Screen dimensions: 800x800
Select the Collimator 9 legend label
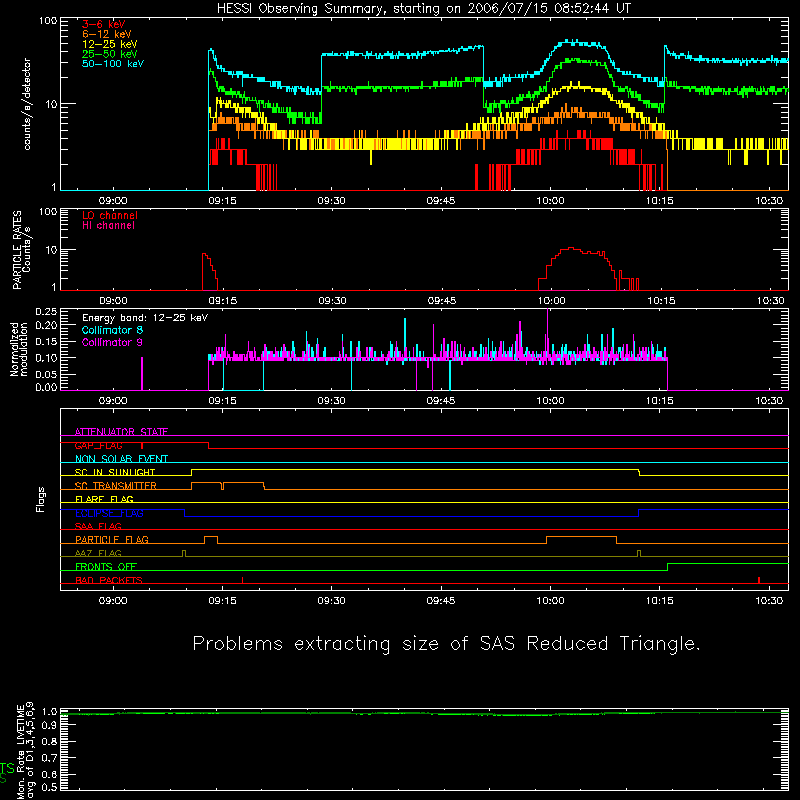tap(112, 342)
